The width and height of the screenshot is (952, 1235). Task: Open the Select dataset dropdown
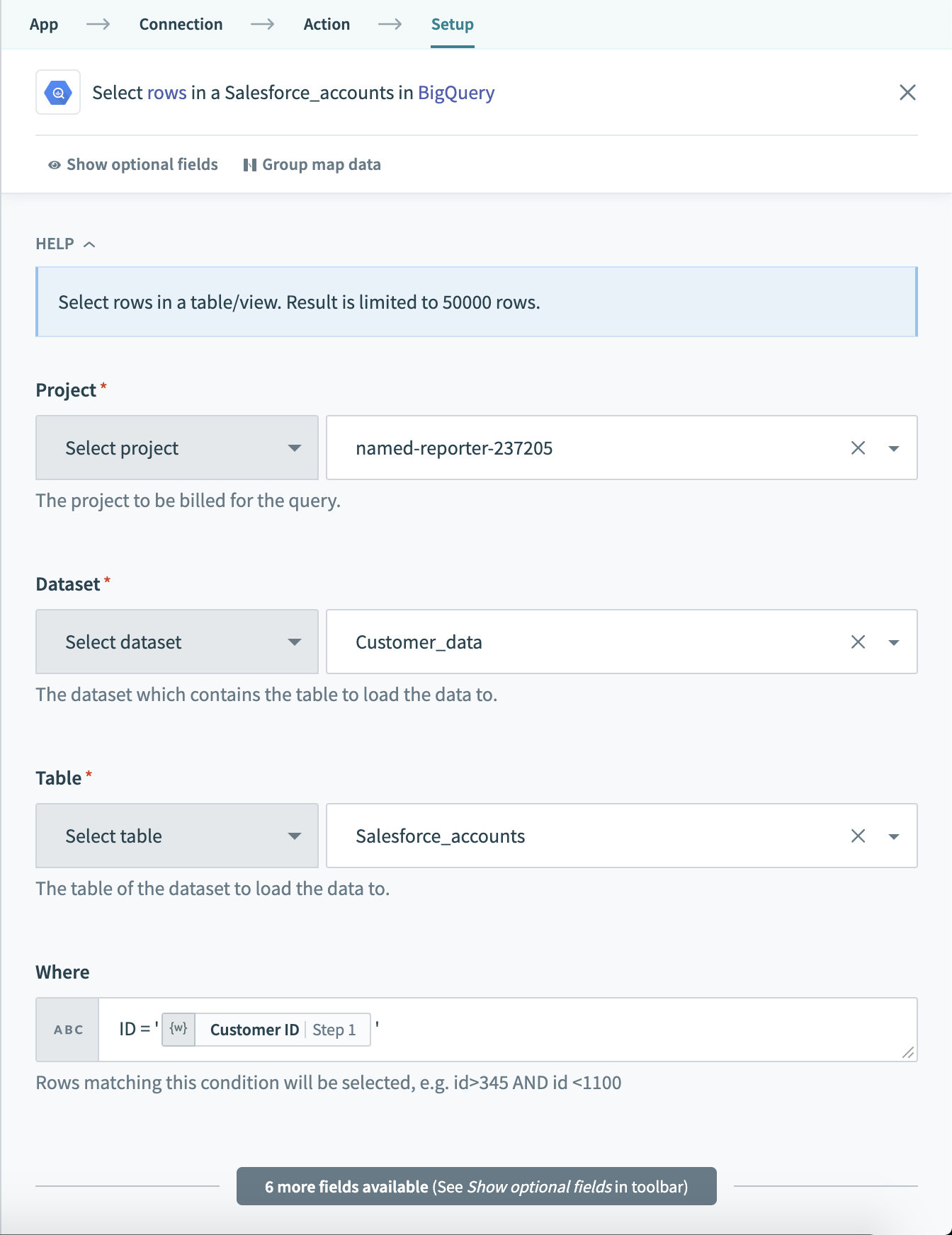click(x=176, y=642)
